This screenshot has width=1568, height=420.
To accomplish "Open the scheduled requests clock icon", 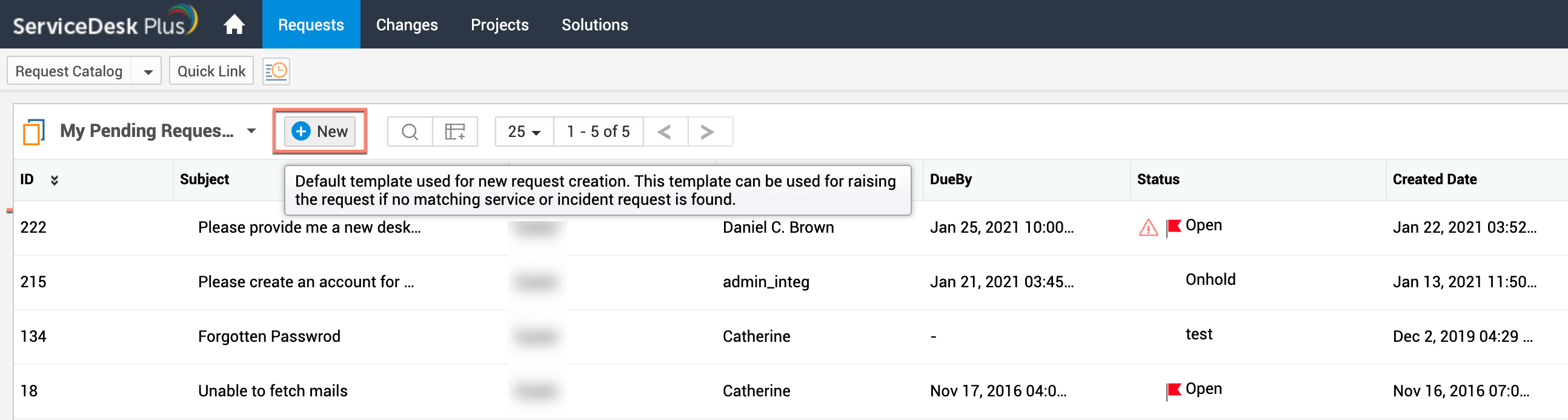I will (x=276, y=72).
